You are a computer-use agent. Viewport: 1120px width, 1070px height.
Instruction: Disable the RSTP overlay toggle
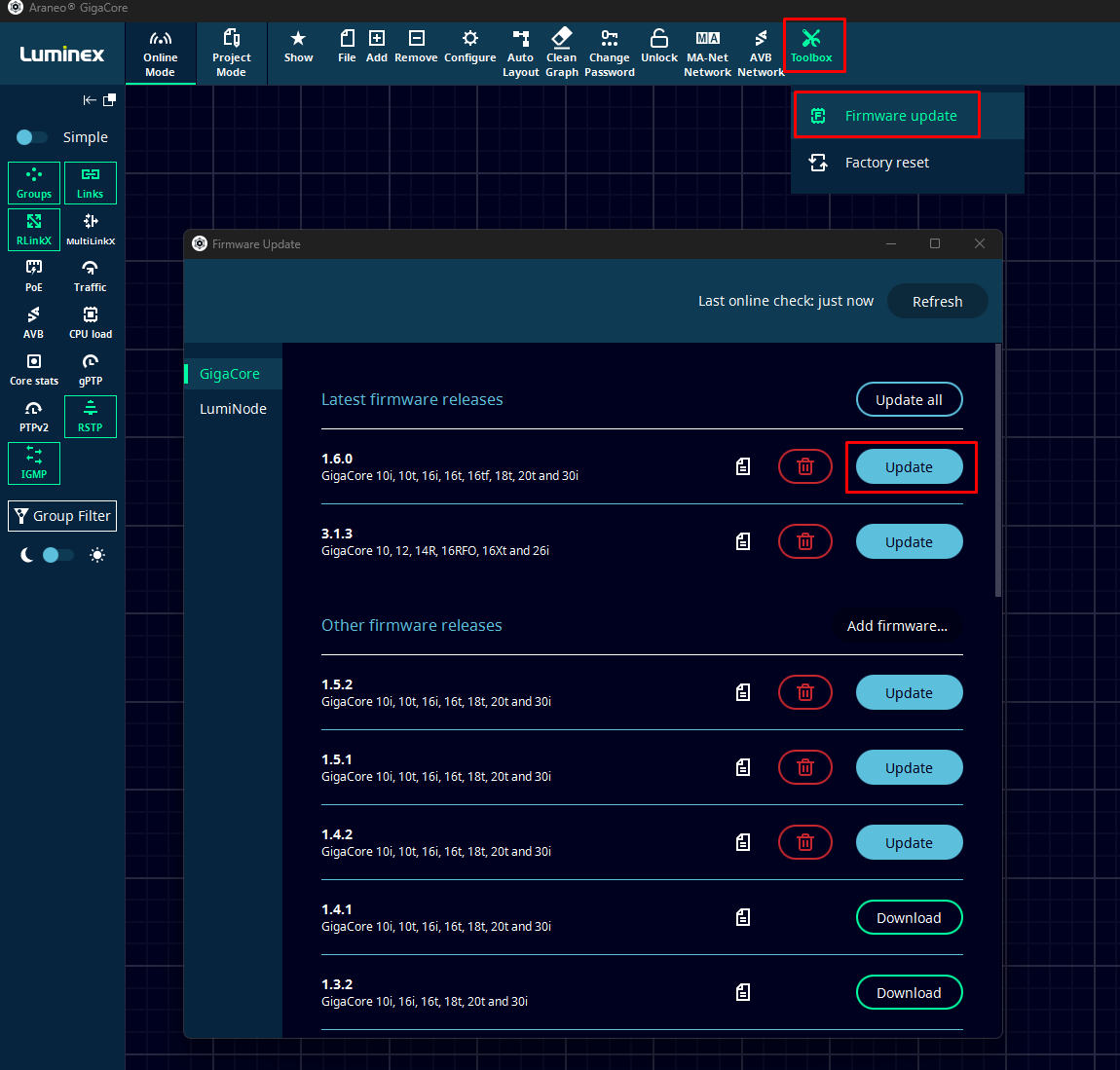[x=91, y=416]
